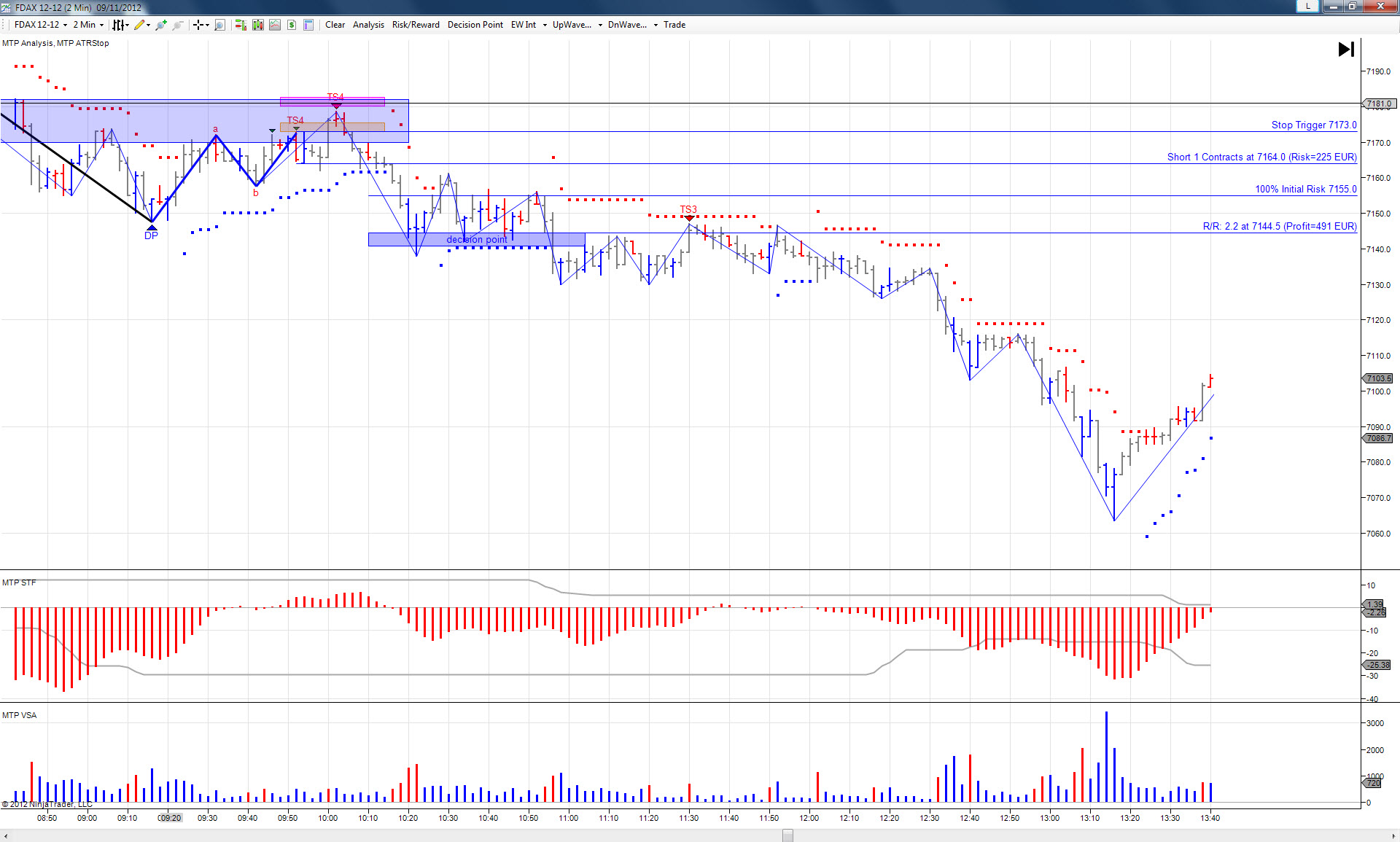Click the scroll right arrow at bottom
Image resolution: width=1400 pixels, height=842 pixels.
point(1393,835)
